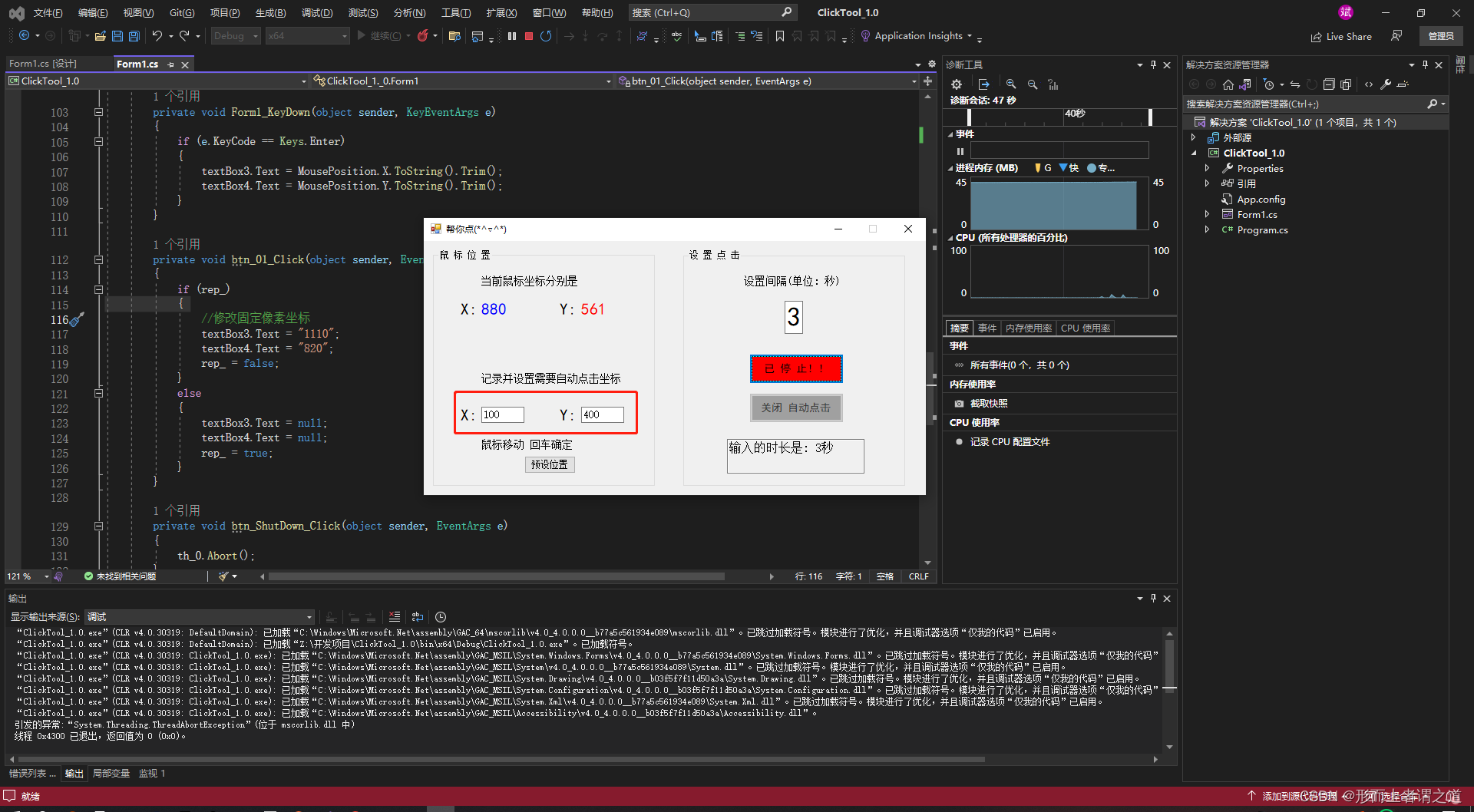1474x812 pixels.
Task: Expand the Form1.cs node in Solution Explorer
Action: coord(1208,215)
